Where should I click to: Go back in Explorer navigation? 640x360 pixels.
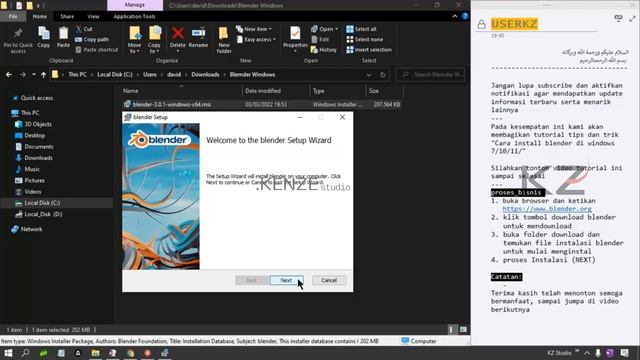click(x=9, y=75)
